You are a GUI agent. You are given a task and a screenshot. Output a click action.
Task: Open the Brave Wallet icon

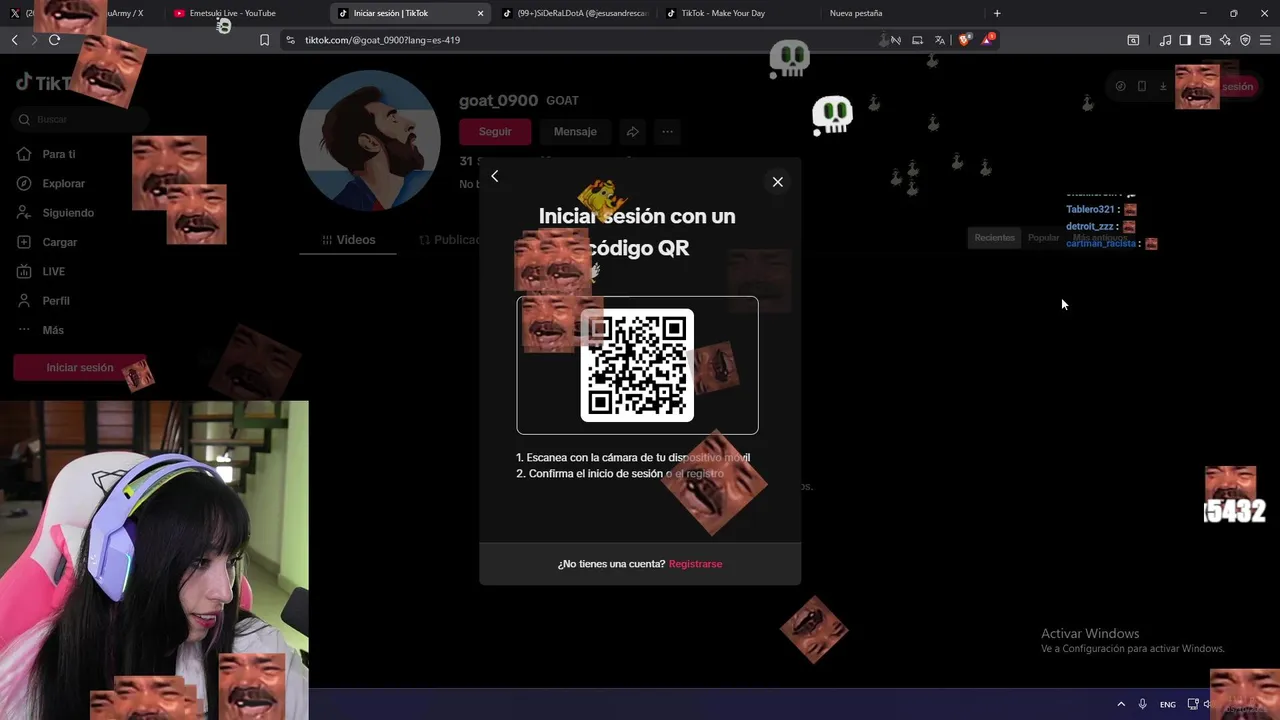pos(1205,40)
